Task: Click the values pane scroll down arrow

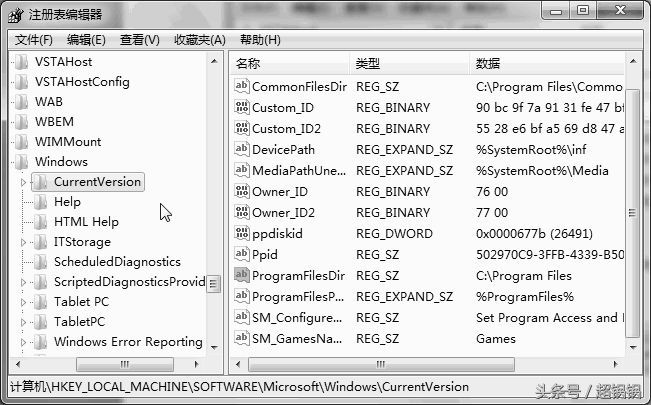Action: click(x=633, y=347)
